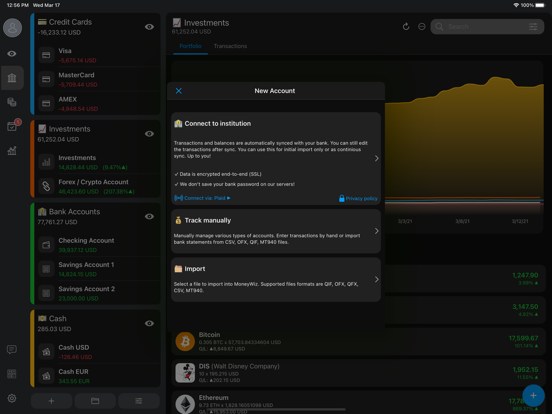Select the Import title

coord(195,269)
